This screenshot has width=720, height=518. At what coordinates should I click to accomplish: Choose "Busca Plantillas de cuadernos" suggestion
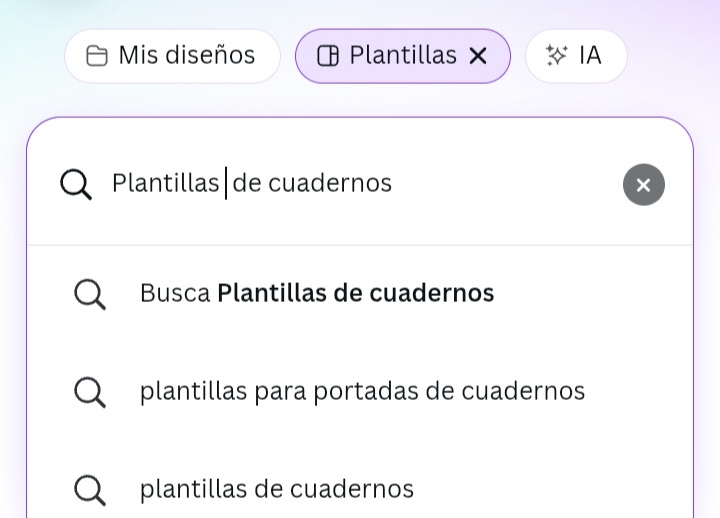tap(360, 293)
